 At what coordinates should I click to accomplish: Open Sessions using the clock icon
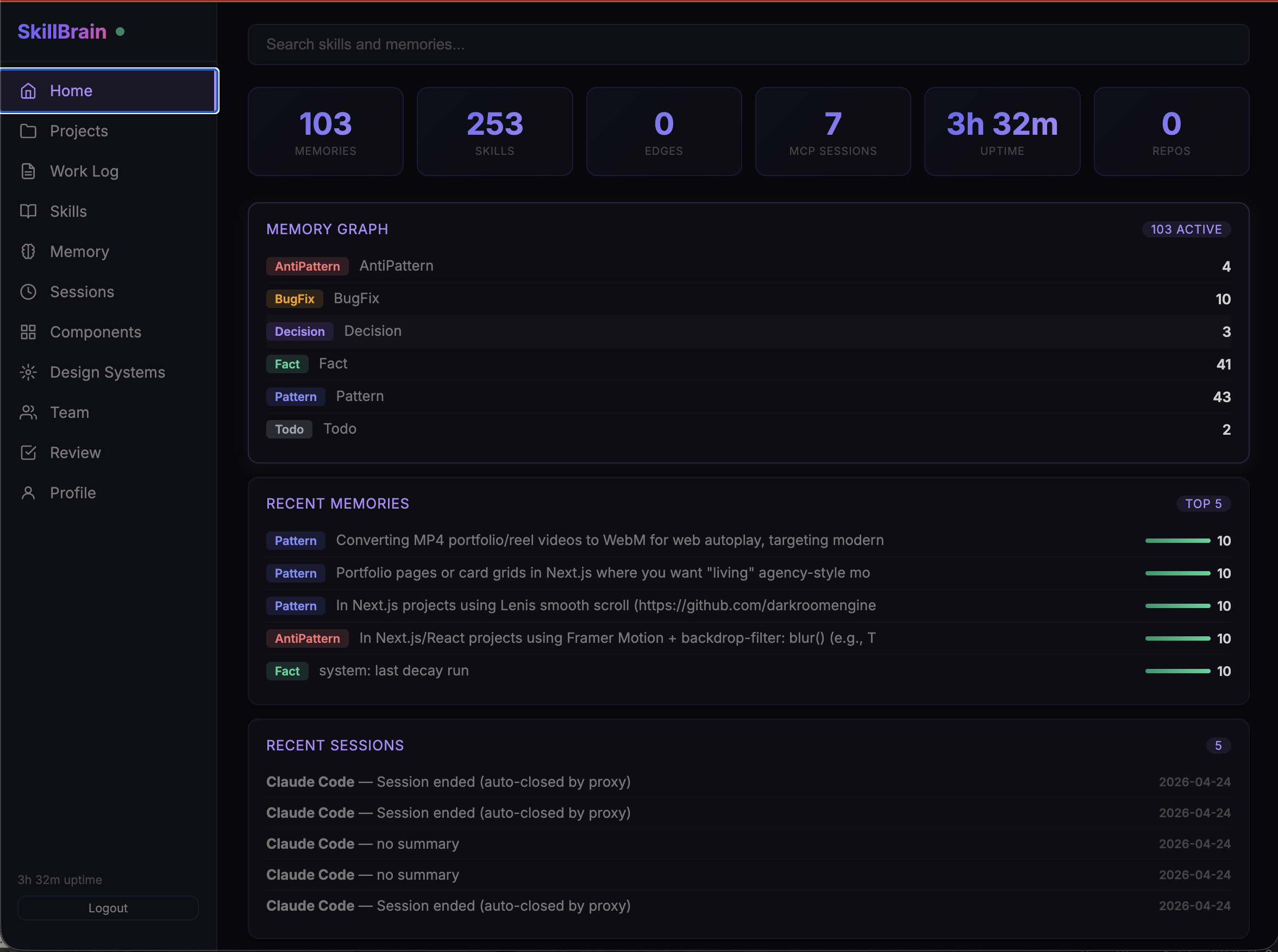(x=28, y=292)
